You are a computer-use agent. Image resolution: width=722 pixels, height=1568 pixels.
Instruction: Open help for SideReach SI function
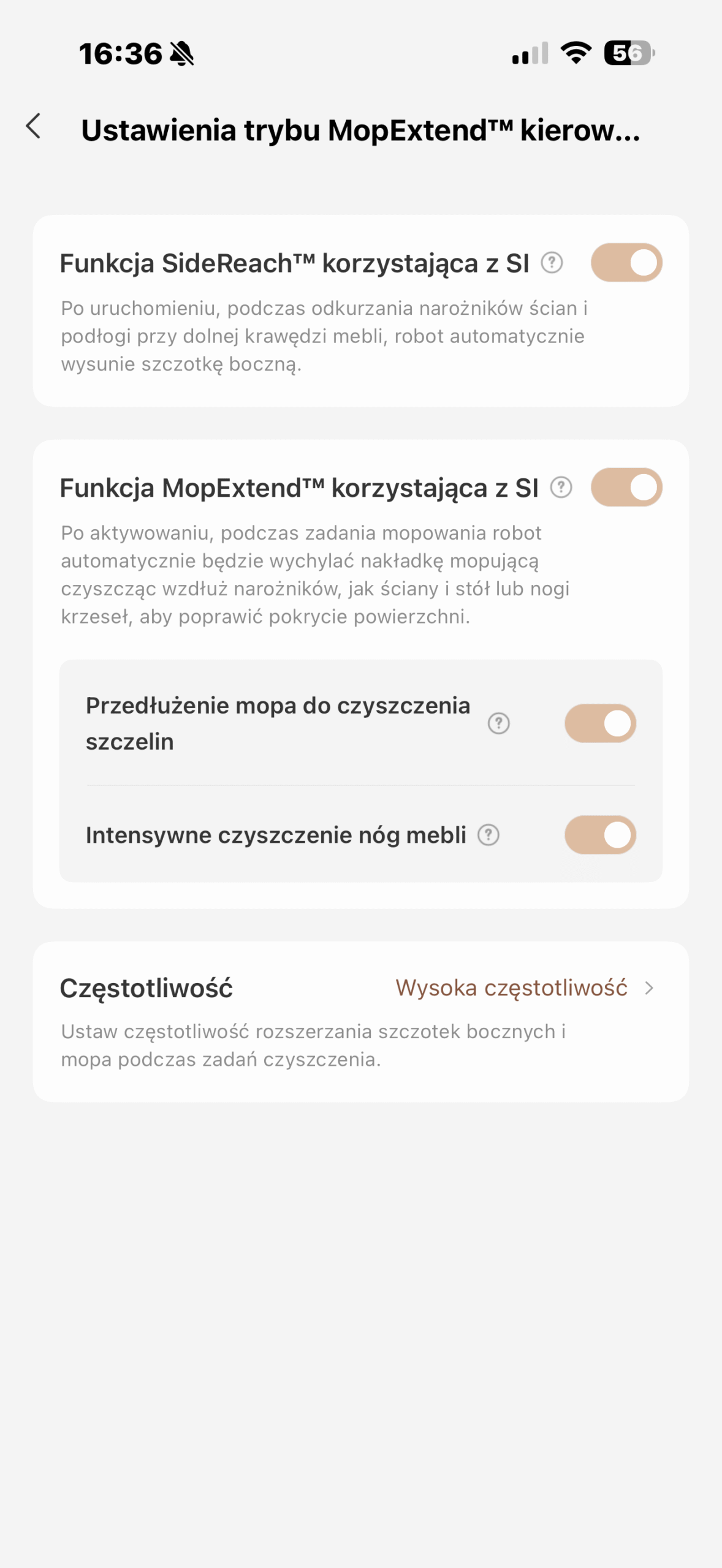pos(552,263)
